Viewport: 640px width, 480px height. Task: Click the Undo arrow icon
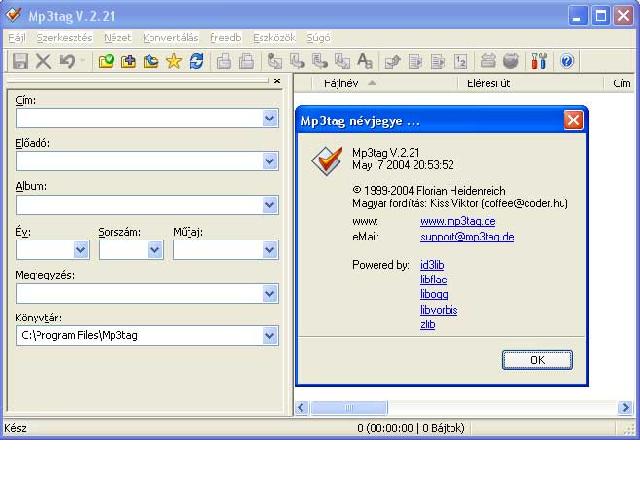tap(67, 61)
